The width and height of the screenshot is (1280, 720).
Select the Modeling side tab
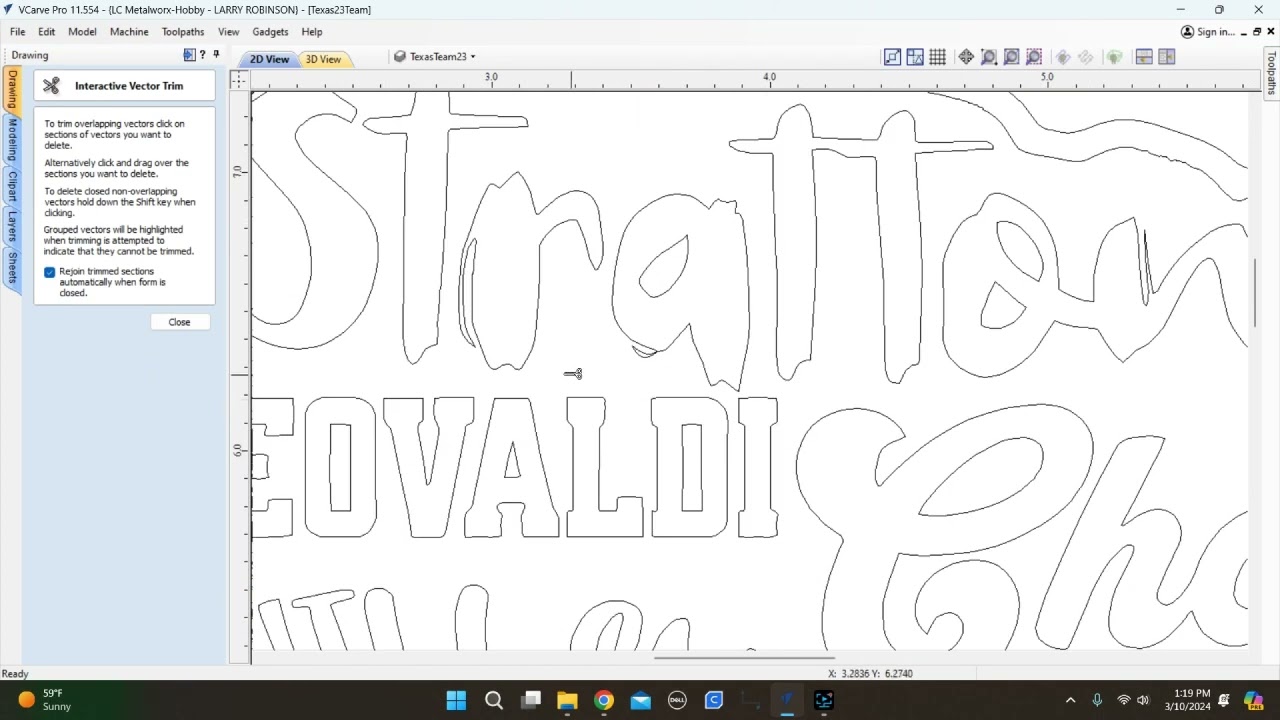pos(12,140)
